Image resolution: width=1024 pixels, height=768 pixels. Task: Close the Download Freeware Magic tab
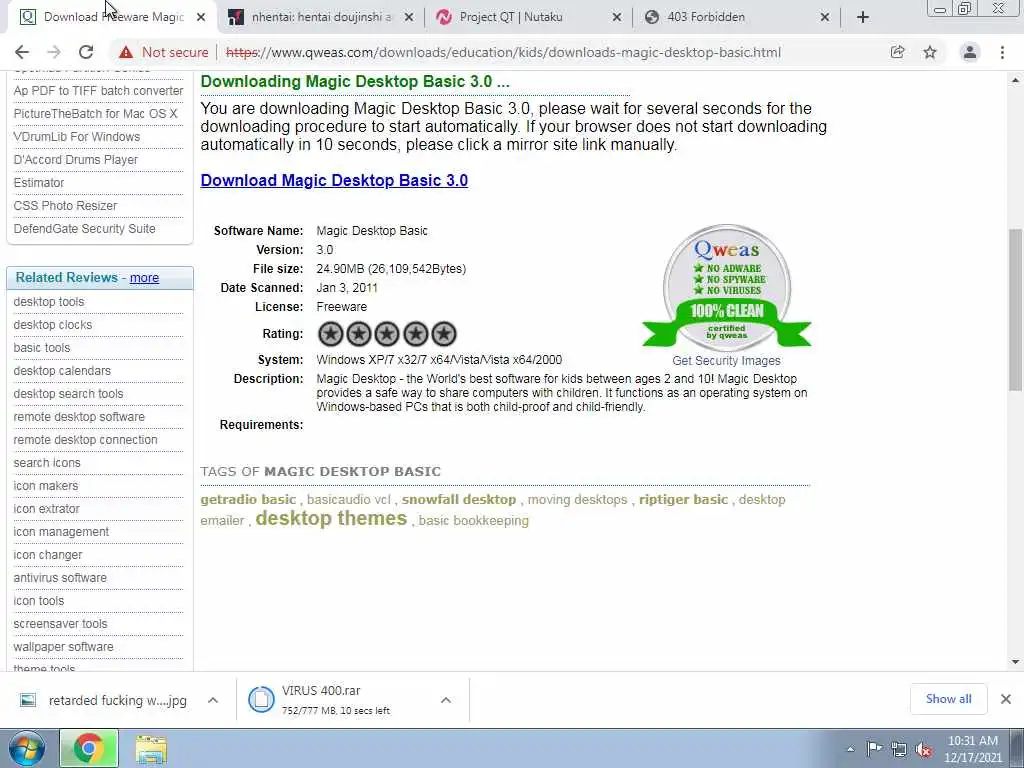coord(201,17)
